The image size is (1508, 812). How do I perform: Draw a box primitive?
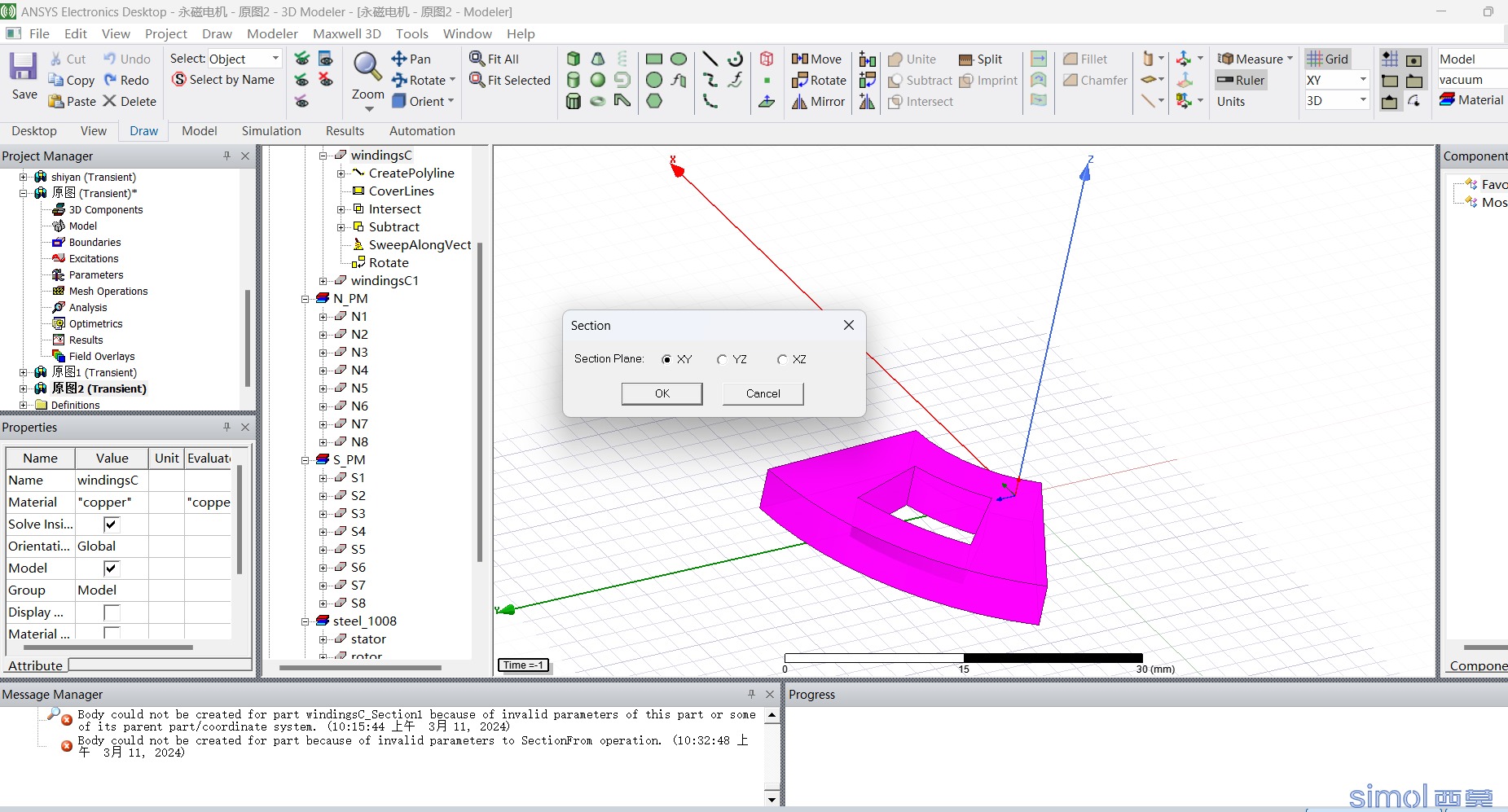point(574,59)
